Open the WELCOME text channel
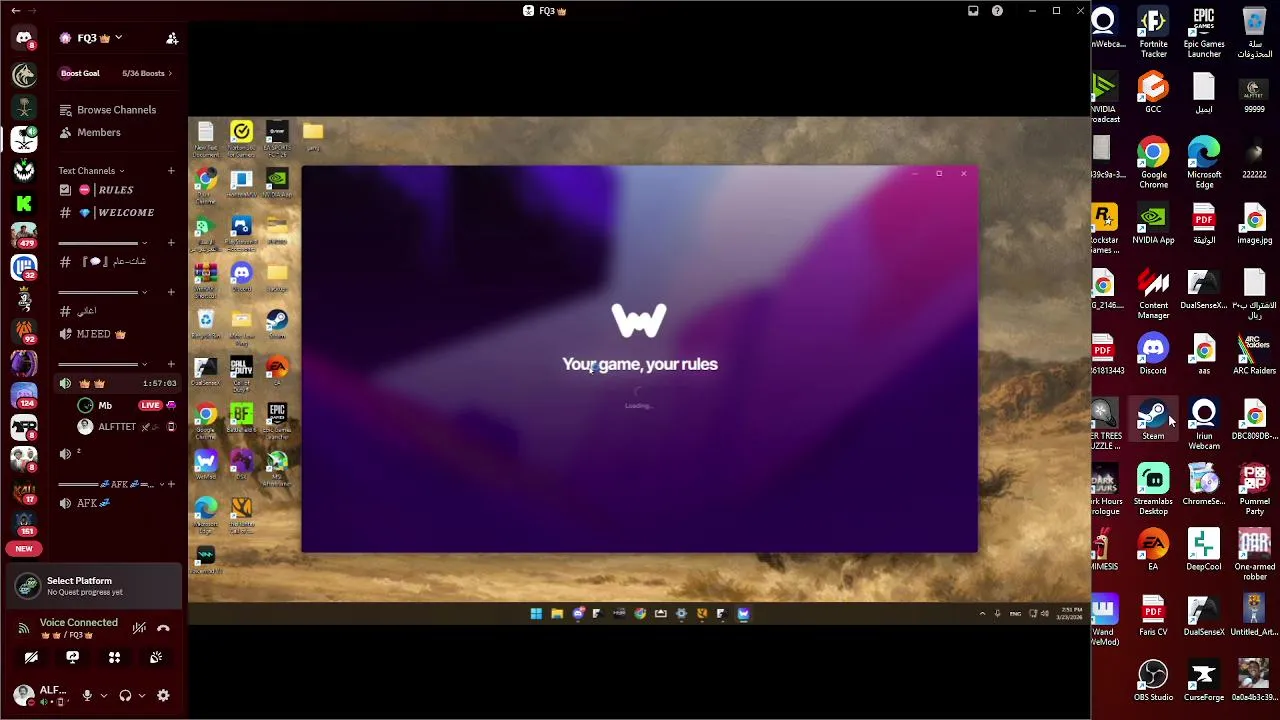This screenshot has width=1280, height=720. (x=117, y=212)
